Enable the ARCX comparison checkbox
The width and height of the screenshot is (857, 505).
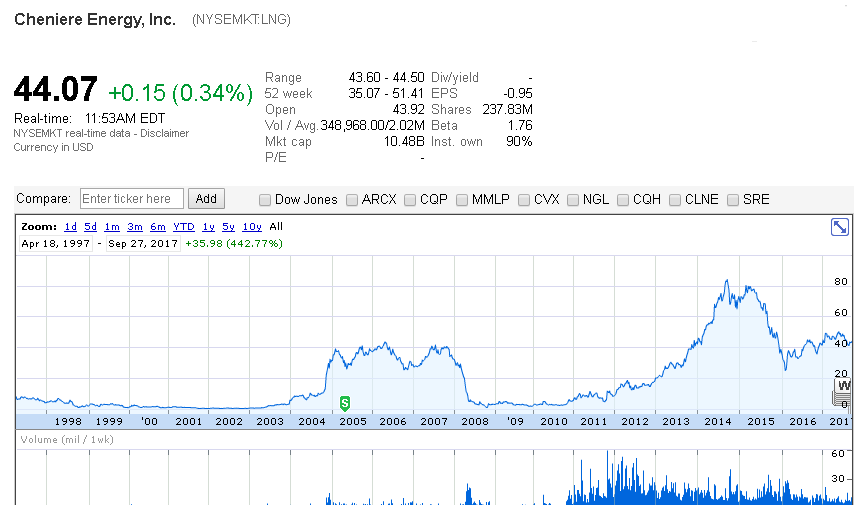tap(352, 200)
